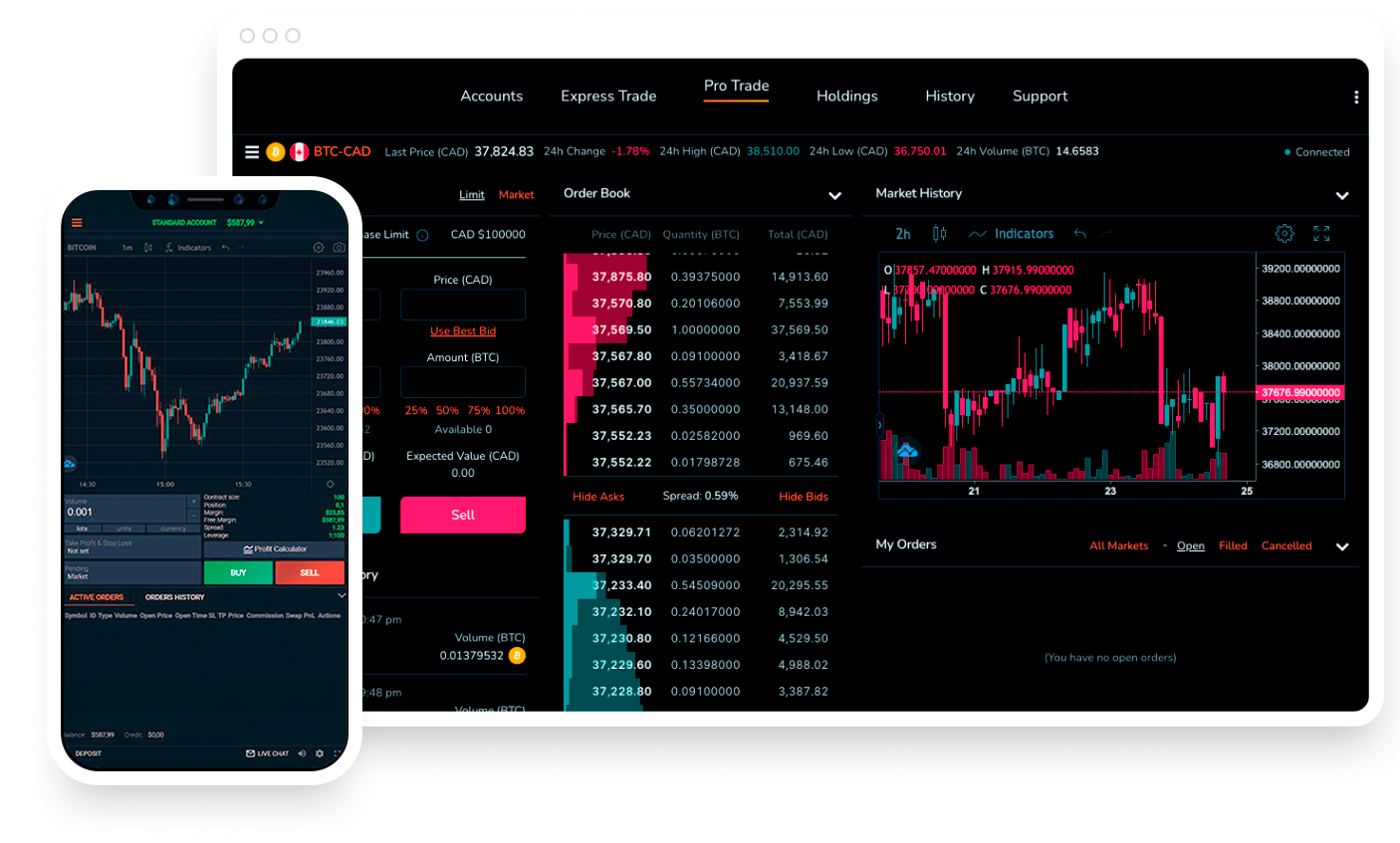Open candlestick style selector on phone chart
Image resolution: width=1400 pixels, height=843 pixels.
click(x=148, y=247)
